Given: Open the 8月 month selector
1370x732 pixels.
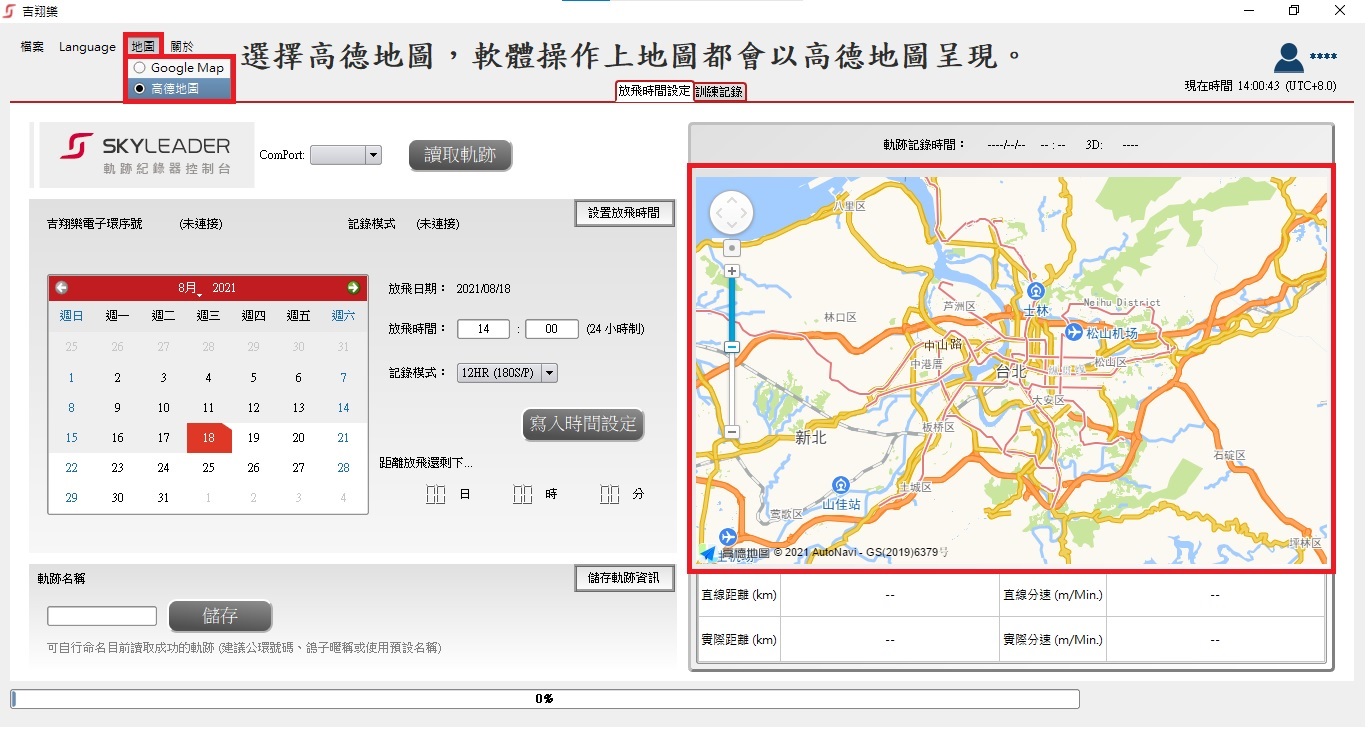Looking at the screenshot, I should point(190,288).
